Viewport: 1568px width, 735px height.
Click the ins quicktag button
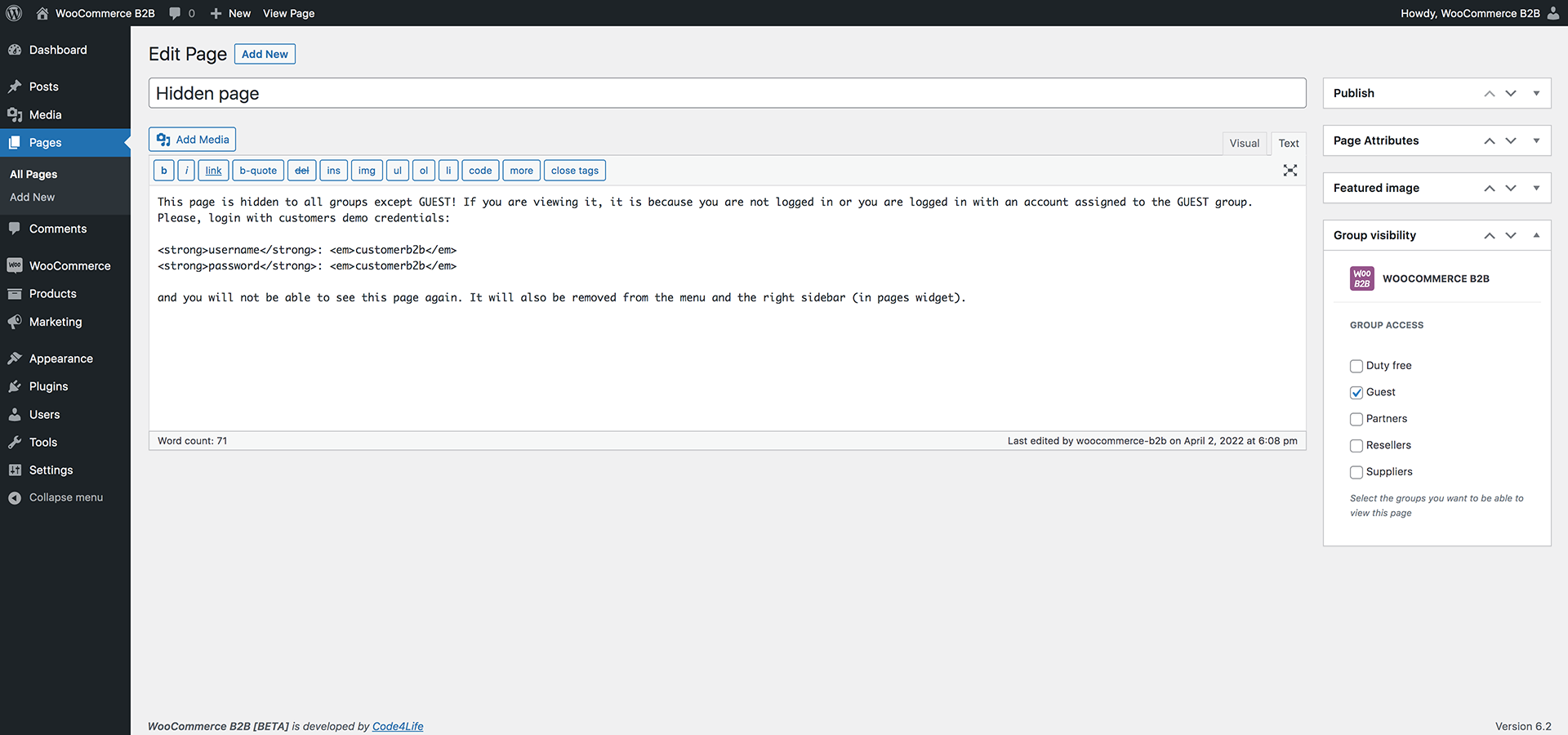pyautogui.click(x=333, y=171)
